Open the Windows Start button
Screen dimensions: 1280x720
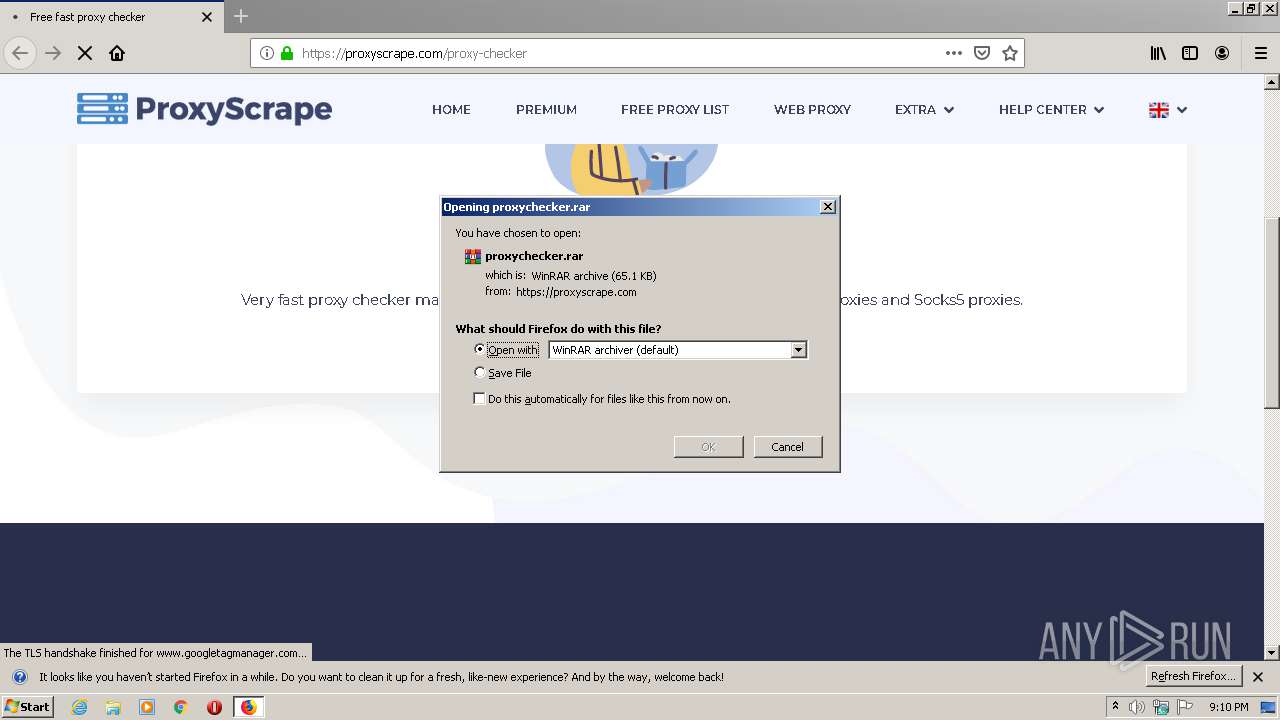click(x=27, y=707)
